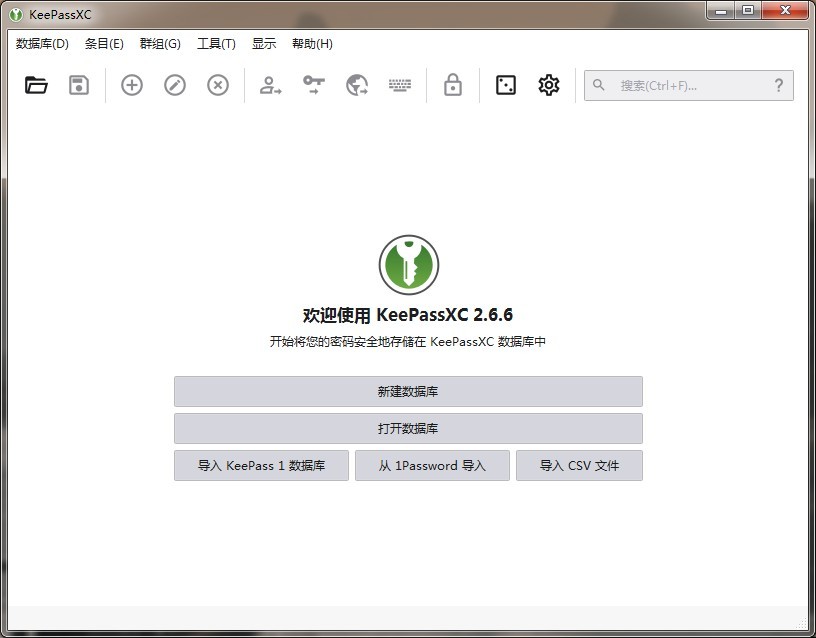
Task: Click the edit entry pencil icon
Action: (x=174, y=85)
